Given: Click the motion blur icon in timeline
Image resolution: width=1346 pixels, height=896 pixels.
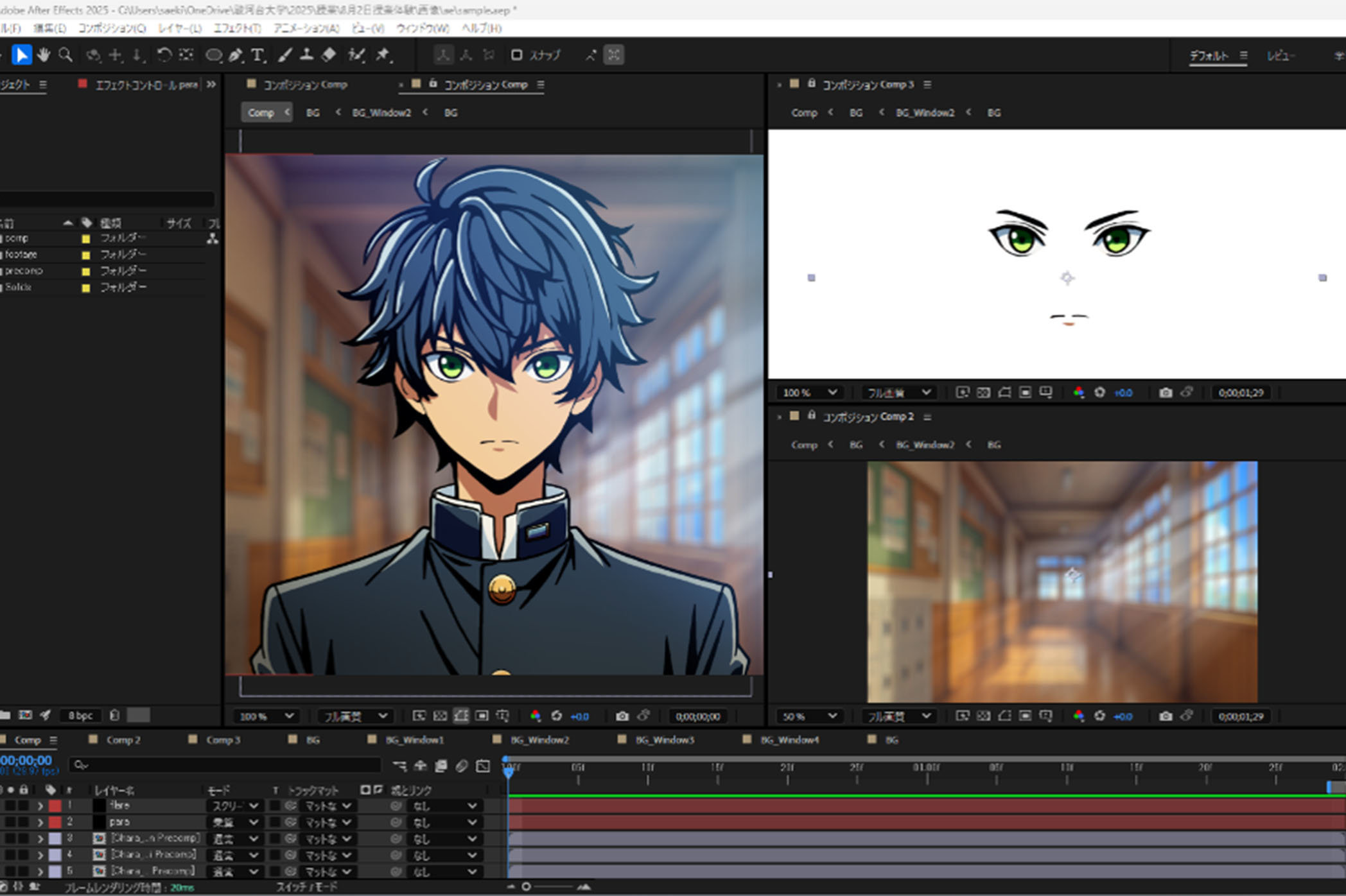Looking at the screenshot, I should coord(462,766).
